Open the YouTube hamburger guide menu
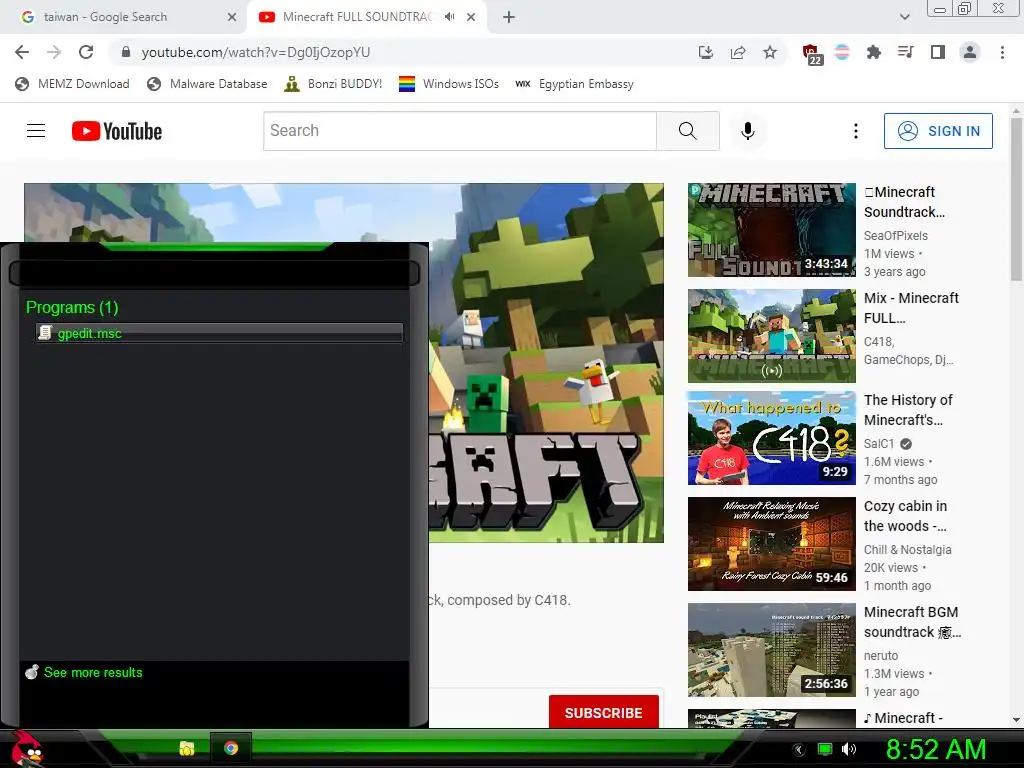Image resolution: width=1024 pixels, height=768 pixels. pyautogui.click(x=36, y=131)
